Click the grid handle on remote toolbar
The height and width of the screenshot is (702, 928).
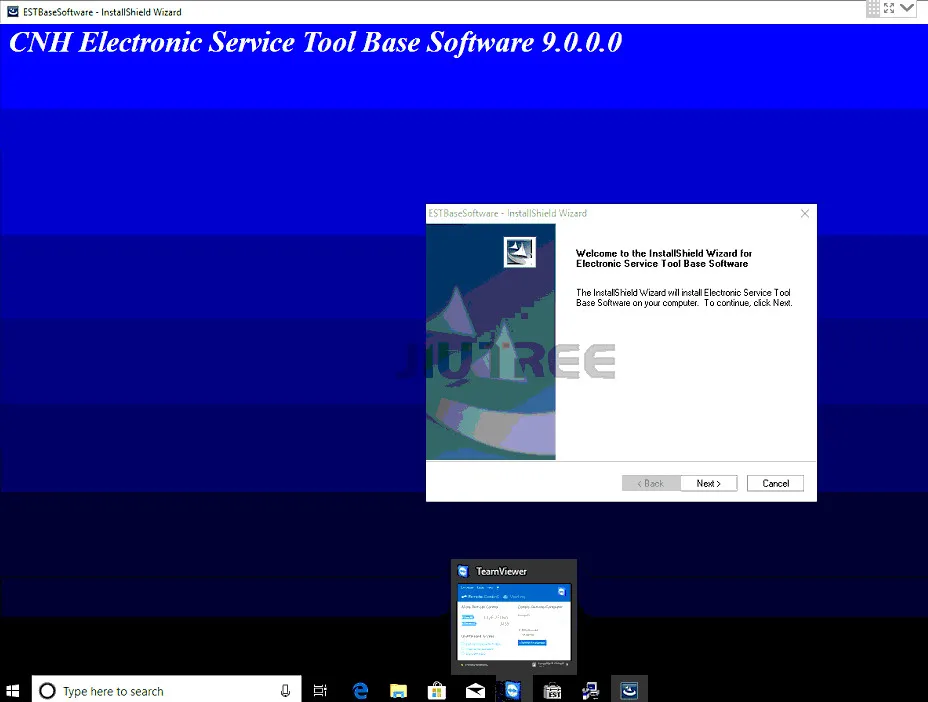(x=873, y=8)
